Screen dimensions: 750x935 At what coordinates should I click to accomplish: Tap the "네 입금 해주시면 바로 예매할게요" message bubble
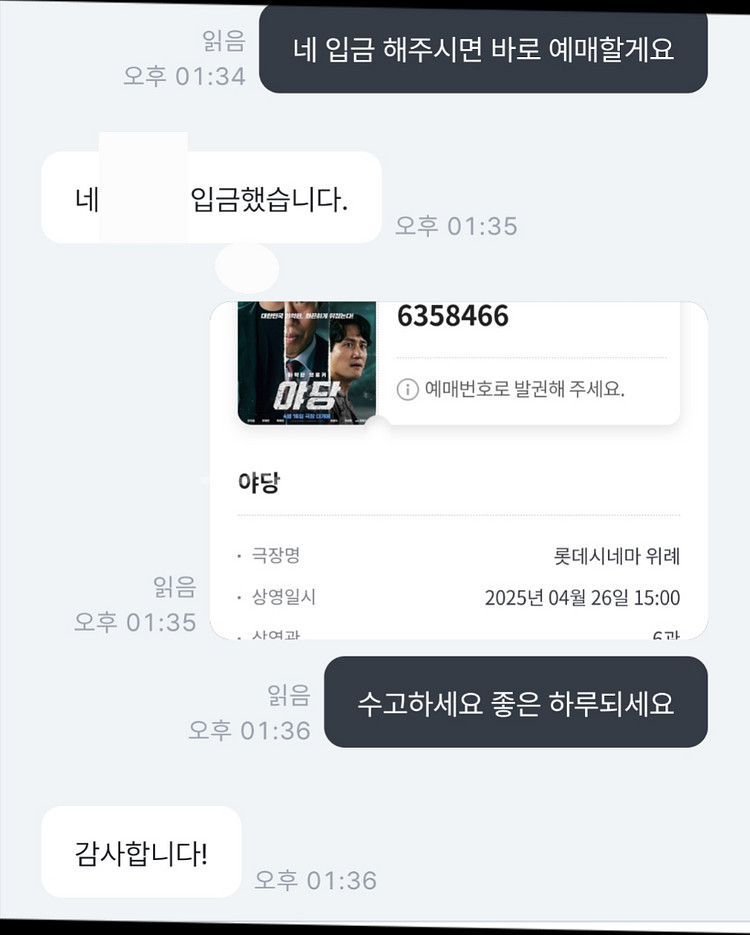(x=483, y=49)
